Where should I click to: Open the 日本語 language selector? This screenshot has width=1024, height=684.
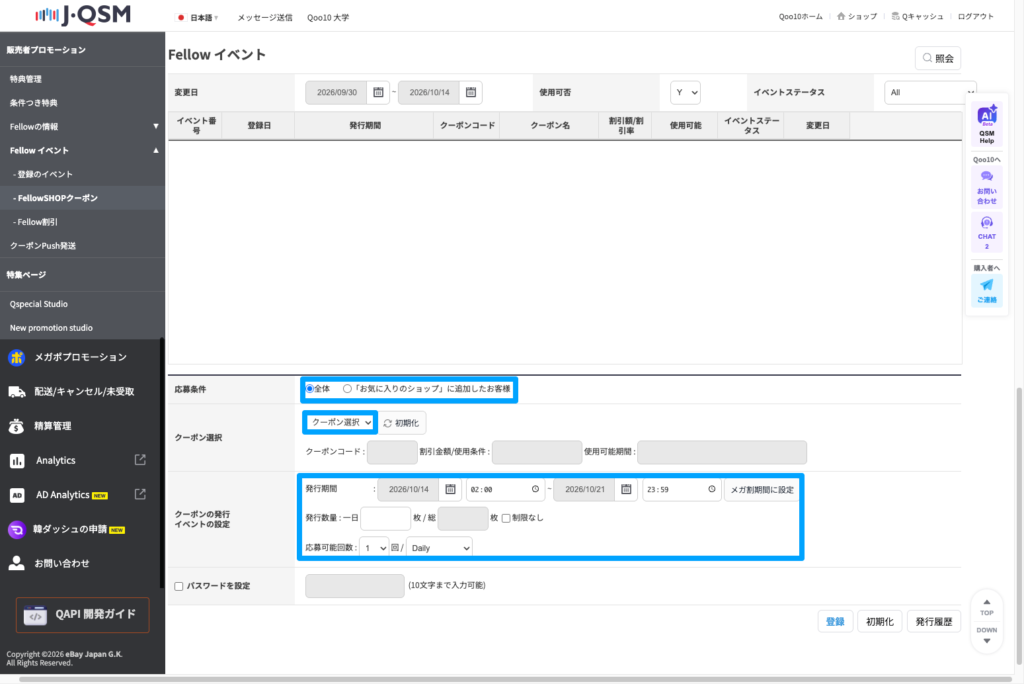click(x=199, y=18)
